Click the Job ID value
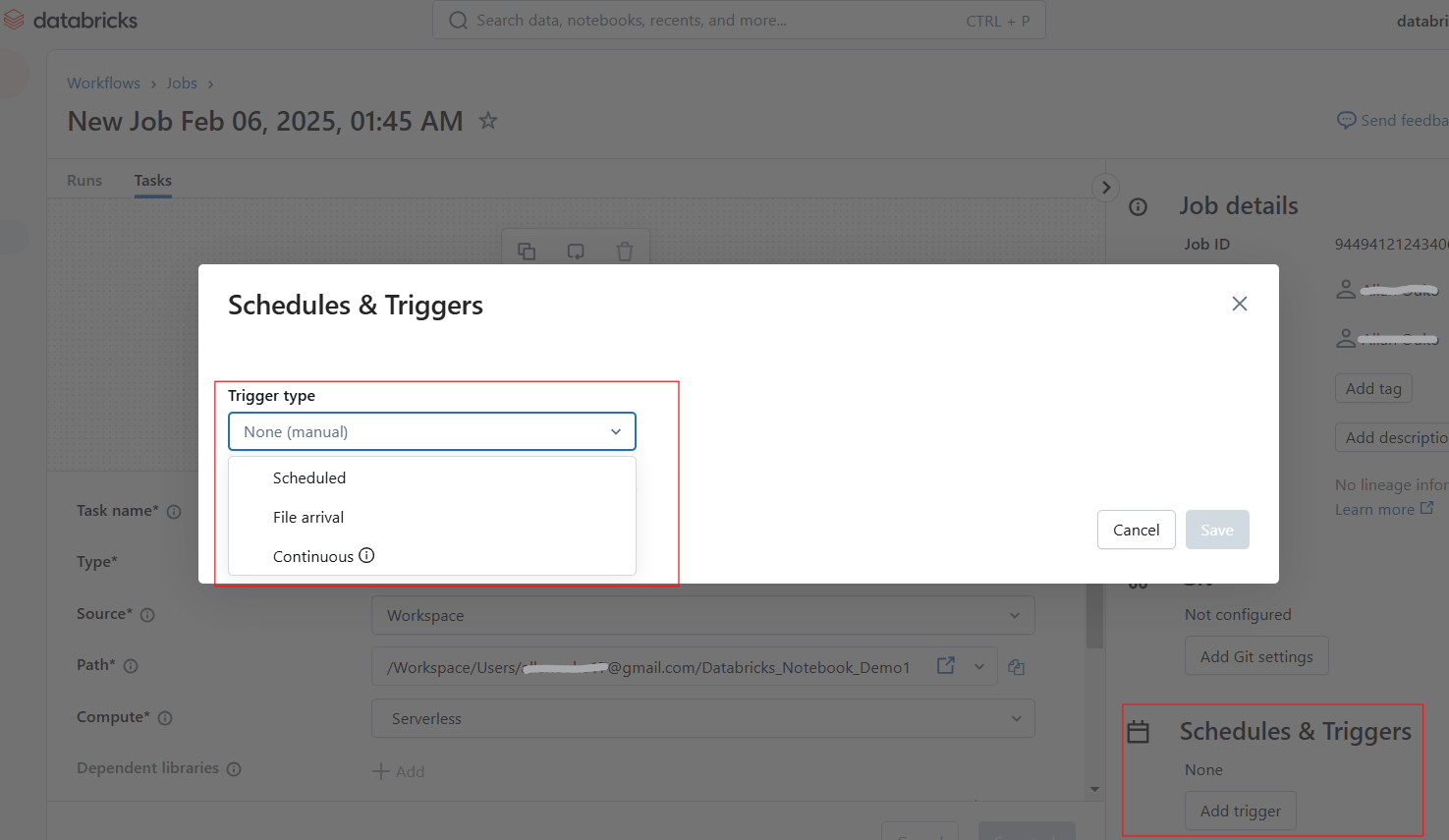The height and width of the screenshot is (840, 1449). coord(1391,244)
